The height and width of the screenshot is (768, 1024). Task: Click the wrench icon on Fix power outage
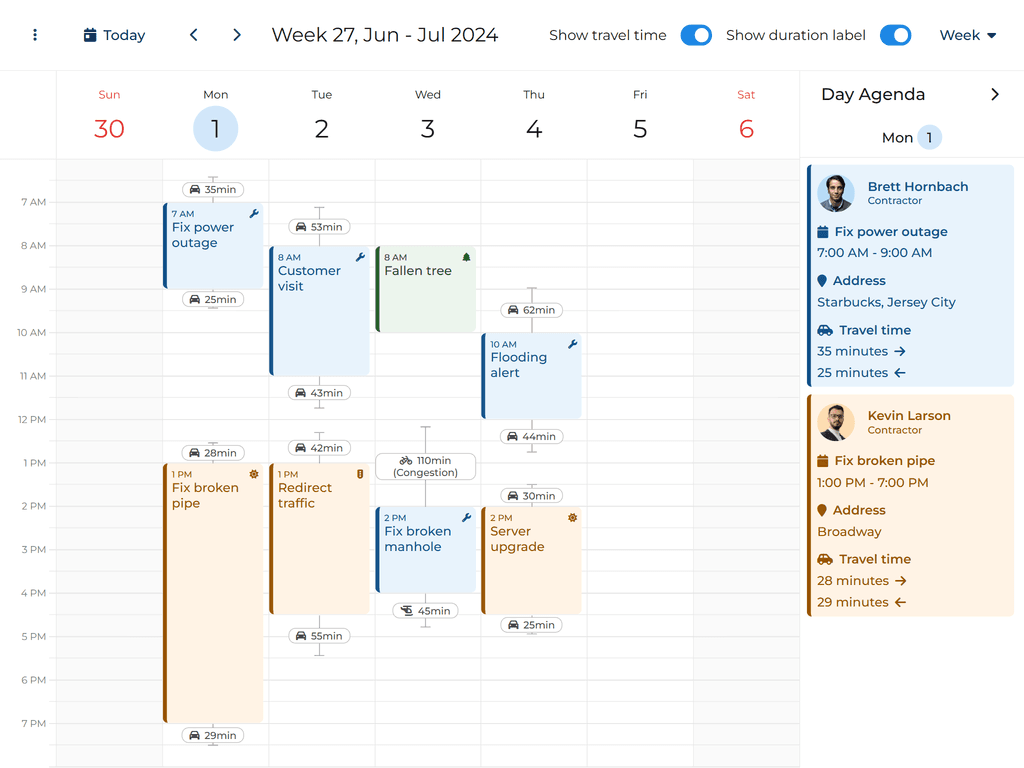point(254,214)
